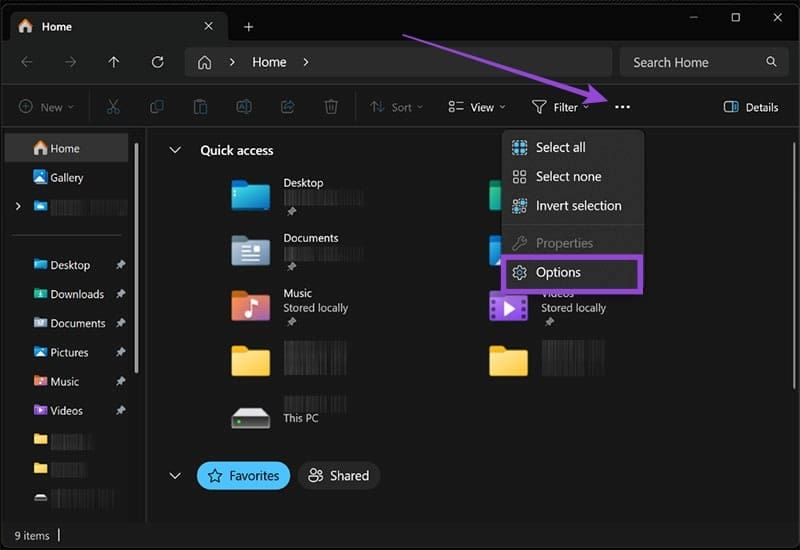Image resolution: width=800 pixels, height=550 pixels.
Task: Click the Copy icon in toolbar
Action: [x=157, y=107]
